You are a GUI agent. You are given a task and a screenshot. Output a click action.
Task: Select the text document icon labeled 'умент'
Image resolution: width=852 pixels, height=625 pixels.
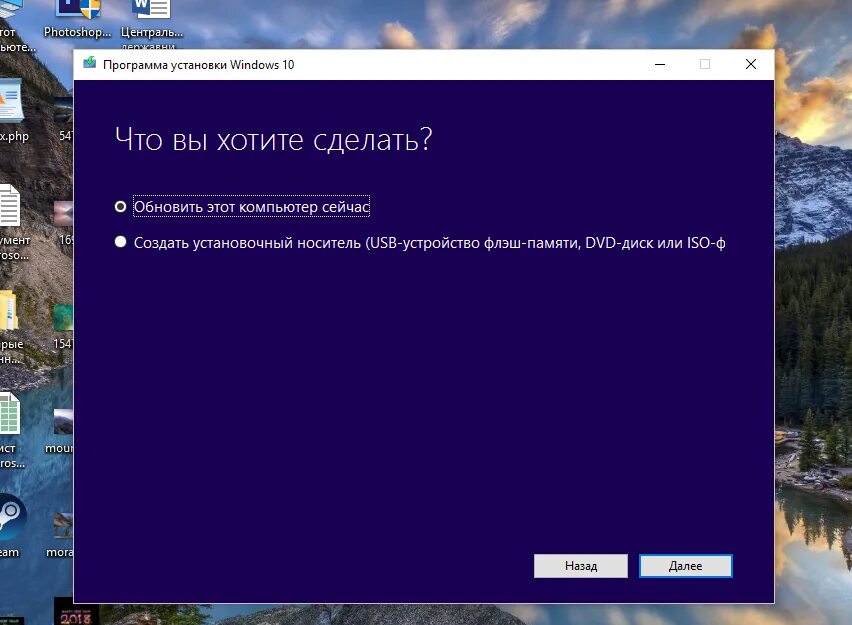[10, 205]
